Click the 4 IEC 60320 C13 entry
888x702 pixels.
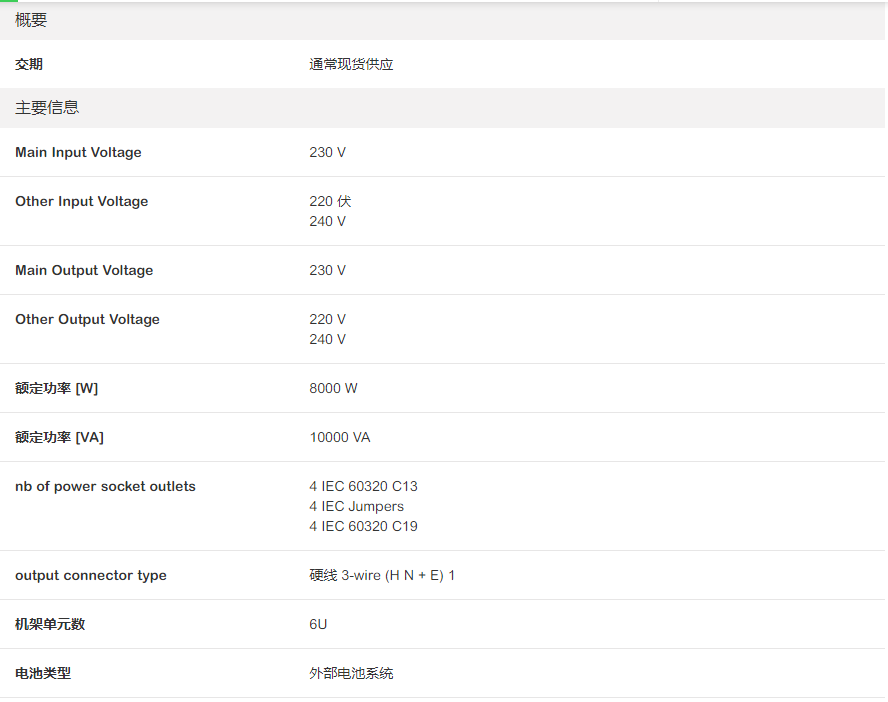point(363,487)
